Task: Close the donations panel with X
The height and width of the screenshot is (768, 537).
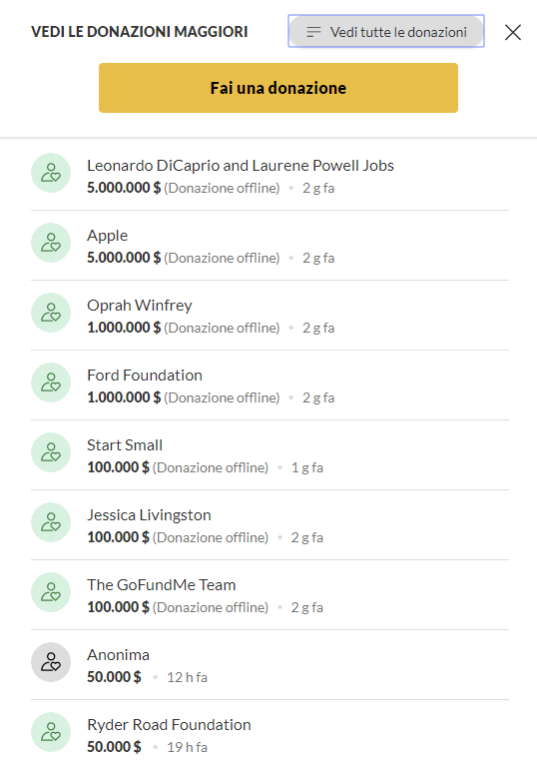Action: 513,32
